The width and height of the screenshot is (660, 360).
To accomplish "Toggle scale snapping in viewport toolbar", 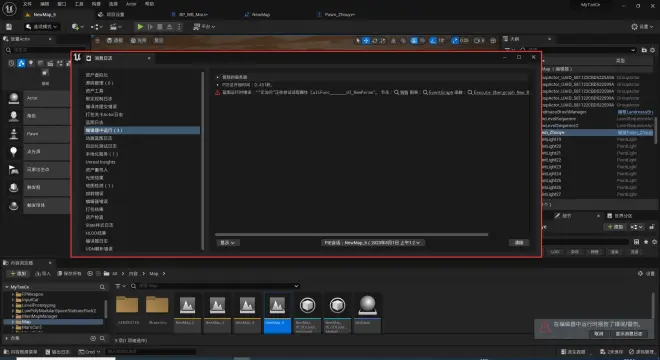I will (455, 40).
